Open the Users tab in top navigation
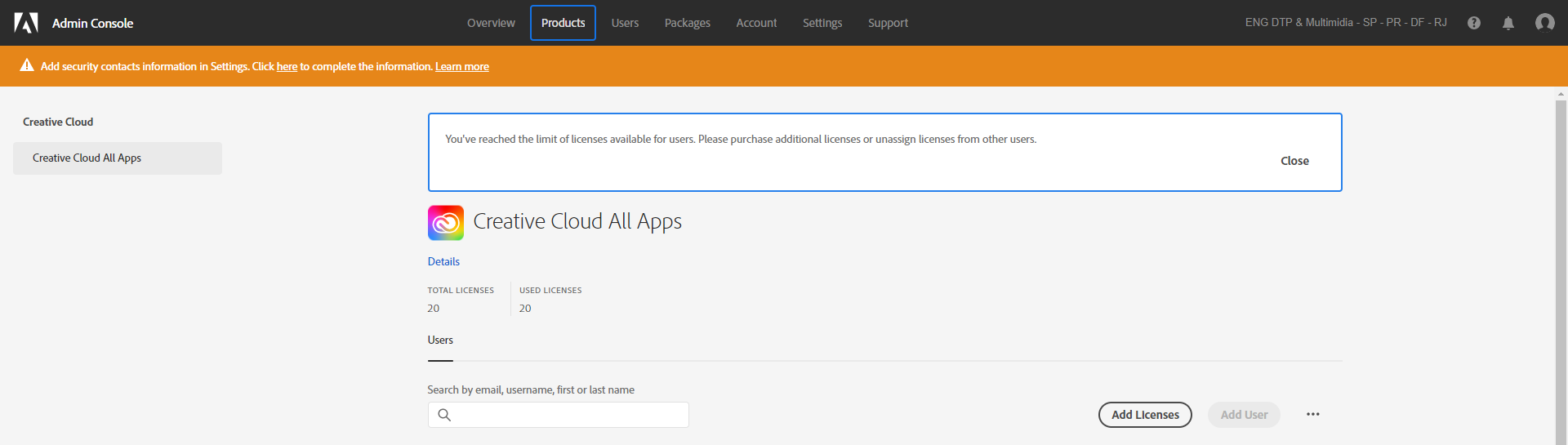 (x=625, y=23)
